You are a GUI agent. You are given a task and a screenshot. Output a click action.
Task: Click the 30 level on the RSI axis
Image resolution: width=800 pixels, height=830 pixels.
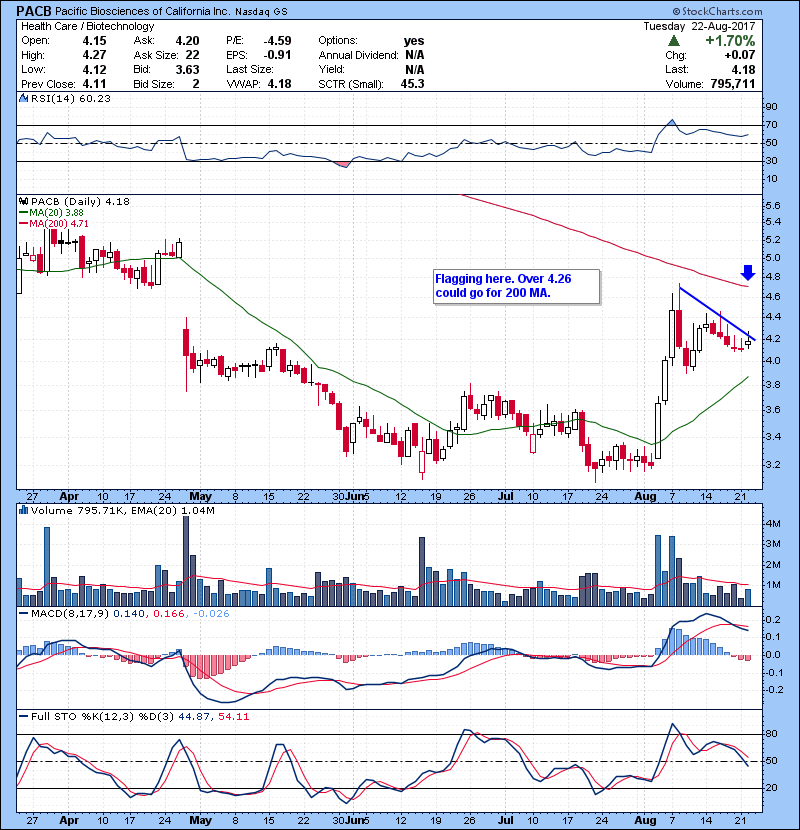point(771,161)
